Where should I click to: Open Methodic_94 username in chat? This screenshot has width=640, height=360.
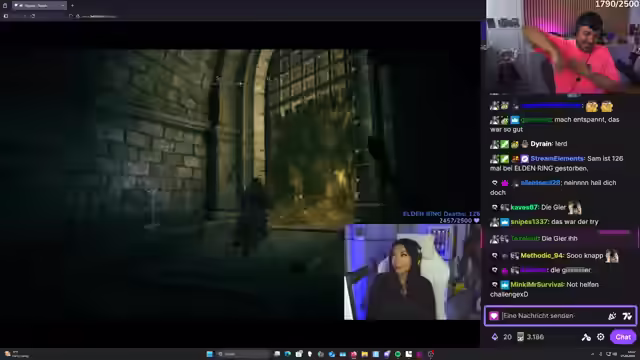542,256
